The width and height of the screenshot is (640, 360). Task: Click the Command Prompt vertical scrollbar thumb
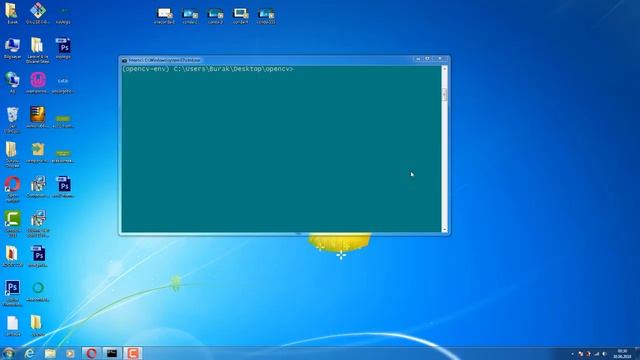point(445,94)
